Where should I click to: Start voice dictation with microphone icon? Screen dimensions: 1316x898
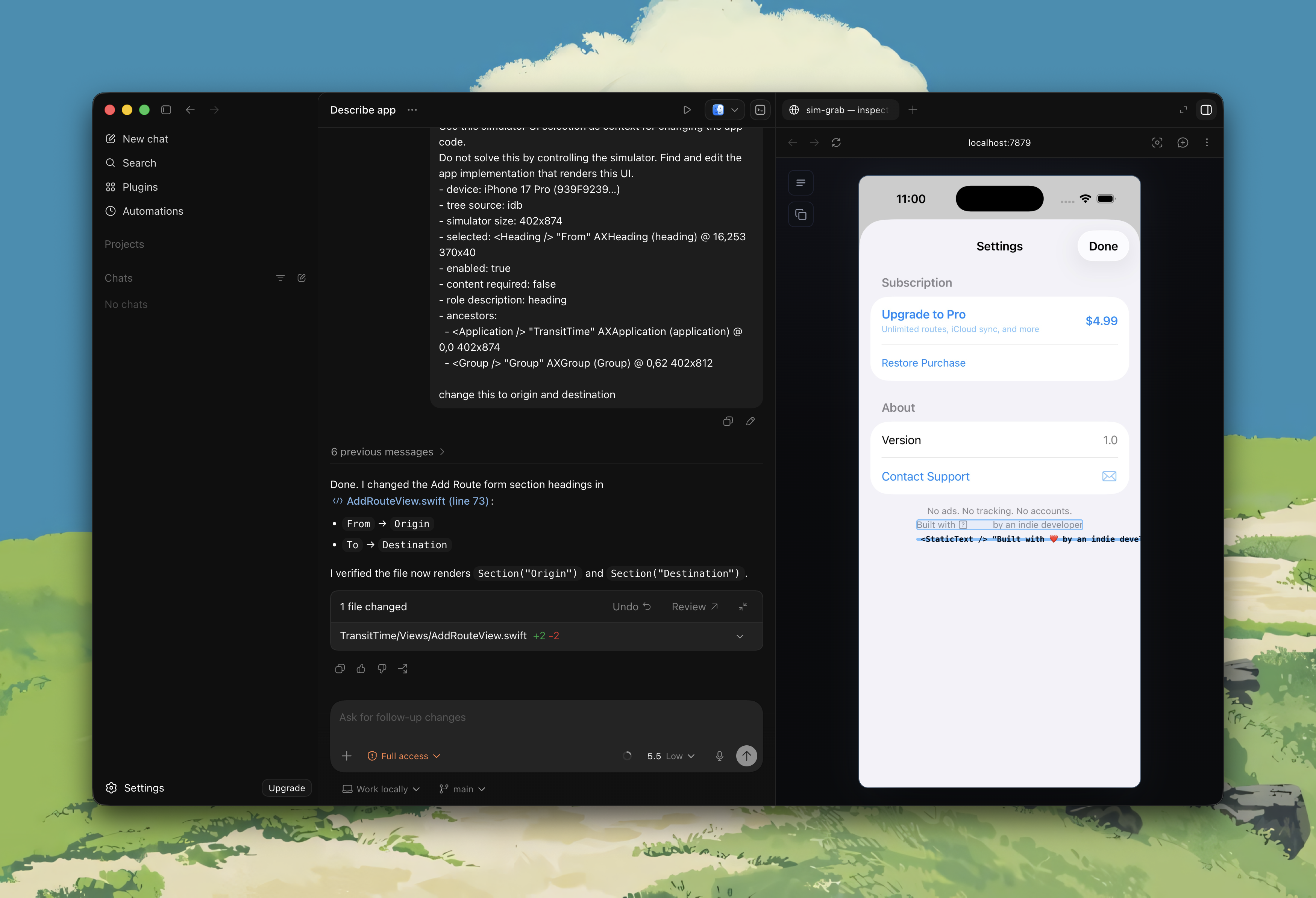tap(720, 756)
